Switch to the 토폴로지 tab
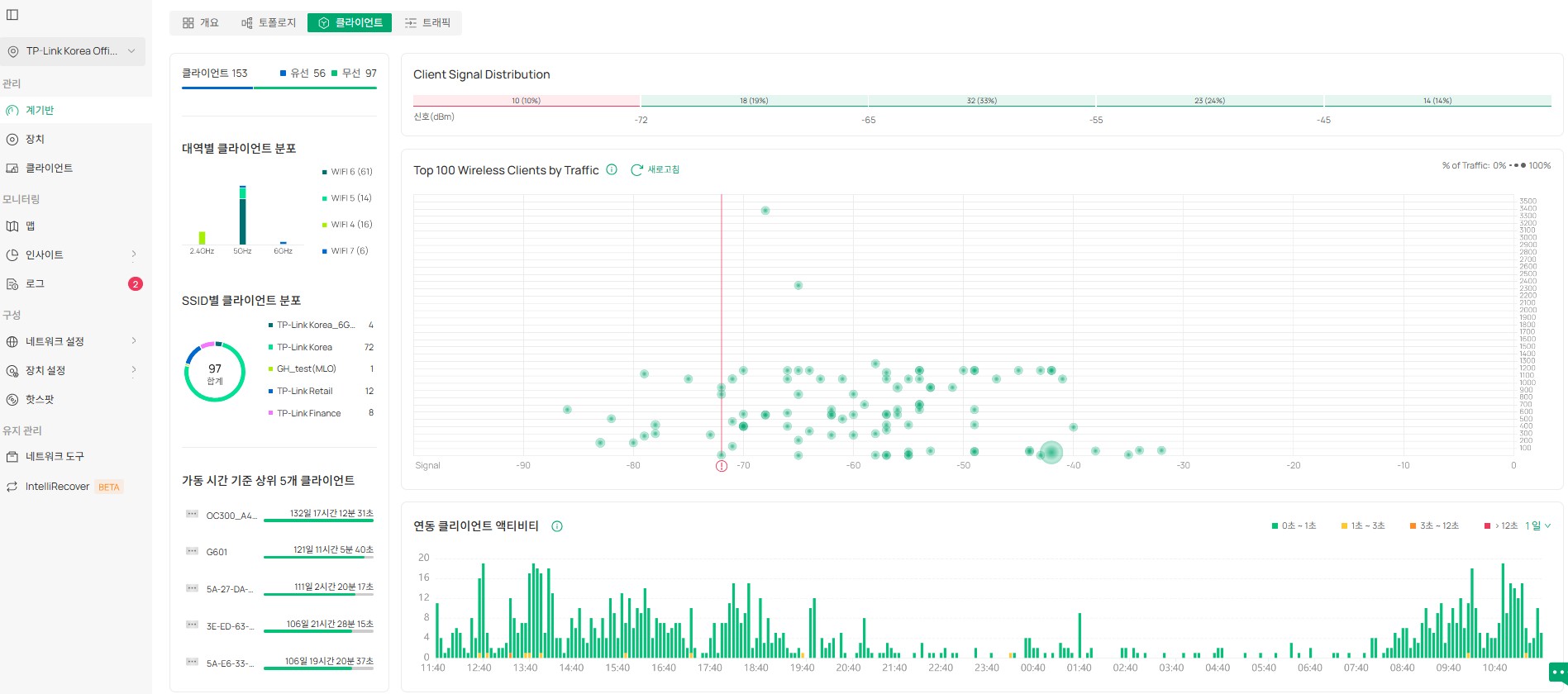The image size is (1568, 694). (x=269, y=23)
